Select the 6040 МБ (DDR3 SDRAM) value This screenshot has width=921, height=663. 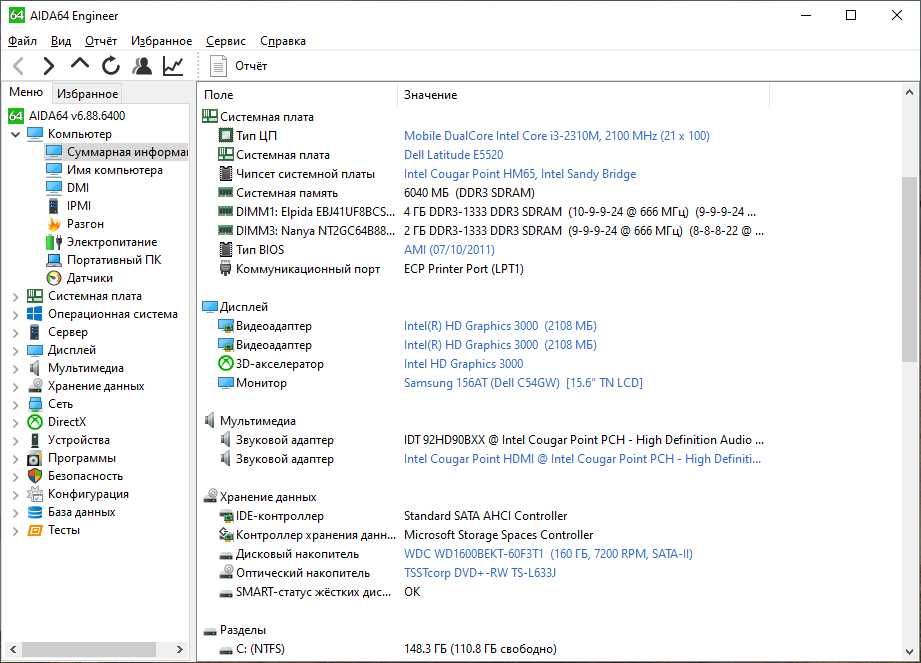point(469,193)
